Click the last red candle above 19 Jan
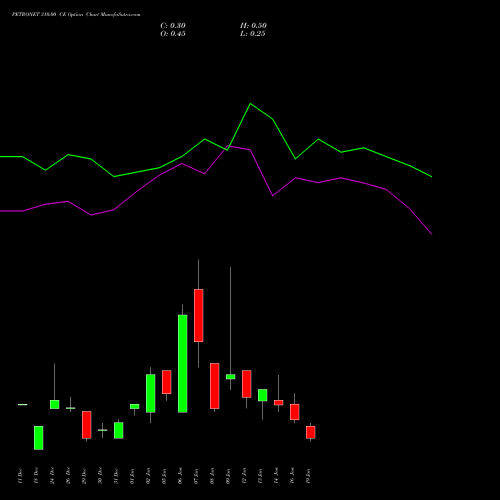 [x=311, y=432]
